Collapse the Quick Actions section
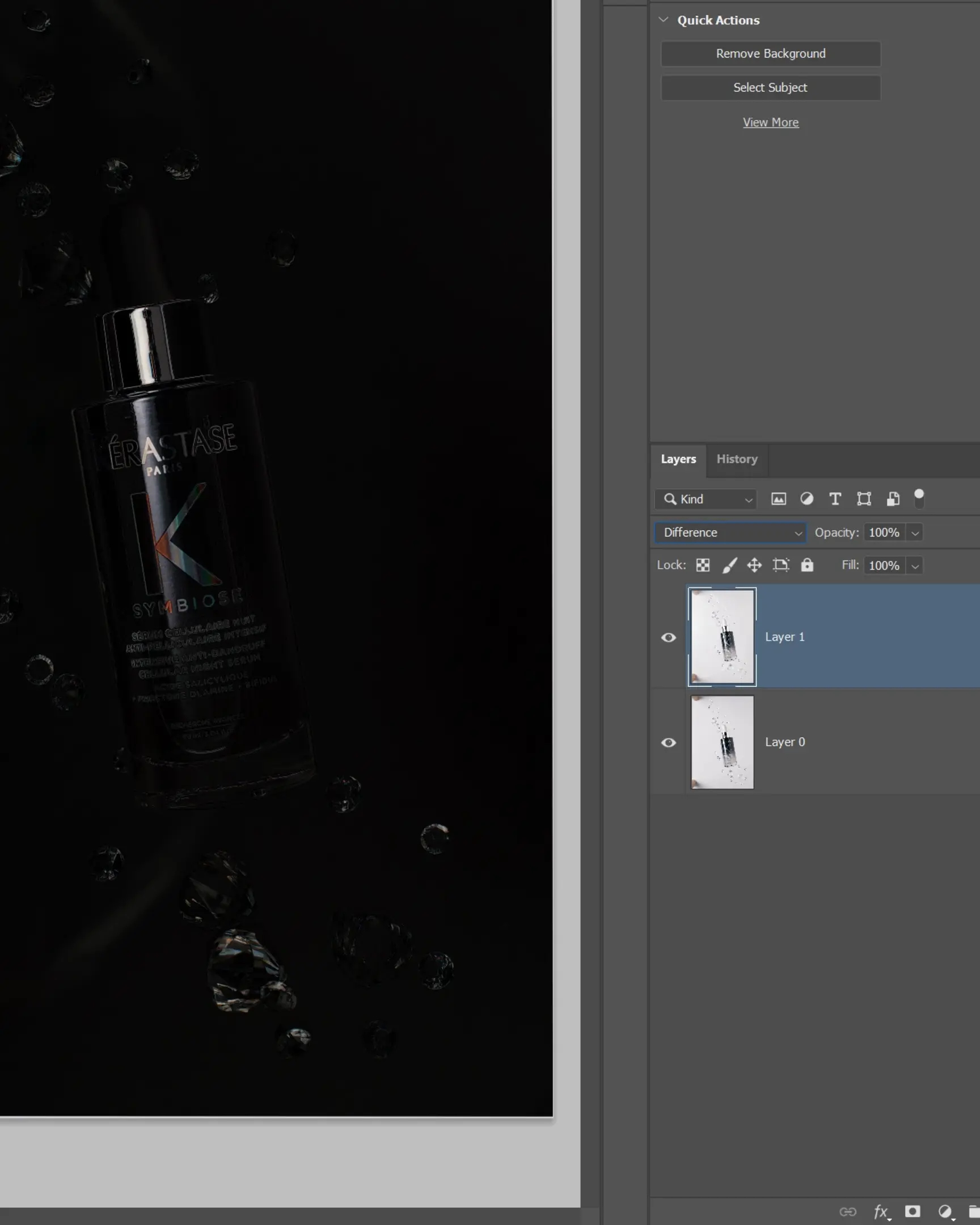980x1225 pixels. coord(664,19)
